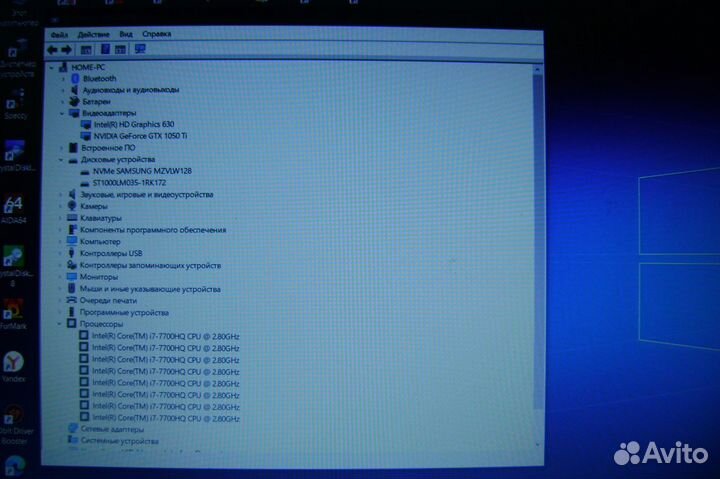Select NVIDIA GeForce GTX 1050 Ti device
This screenshot has width=720, height=479.
tap(140, 136)
